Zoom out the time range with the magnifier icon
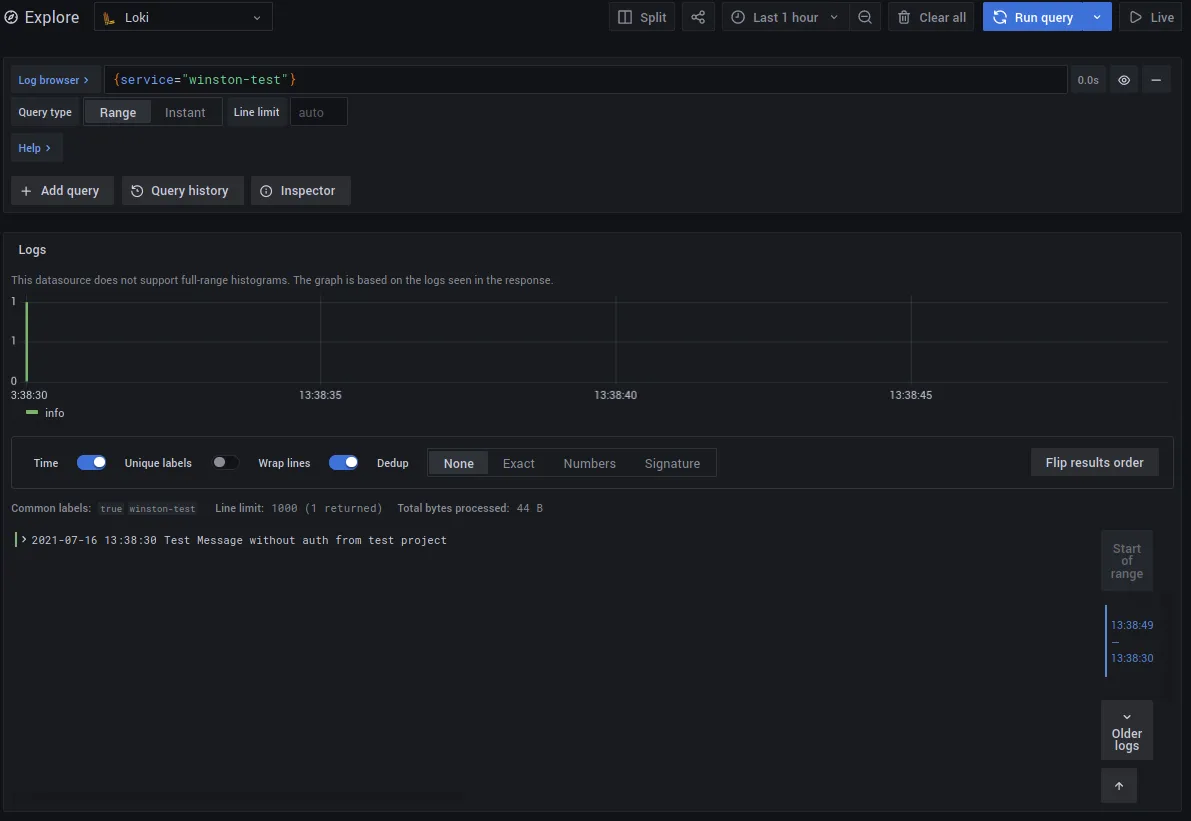 pos(865,16)
